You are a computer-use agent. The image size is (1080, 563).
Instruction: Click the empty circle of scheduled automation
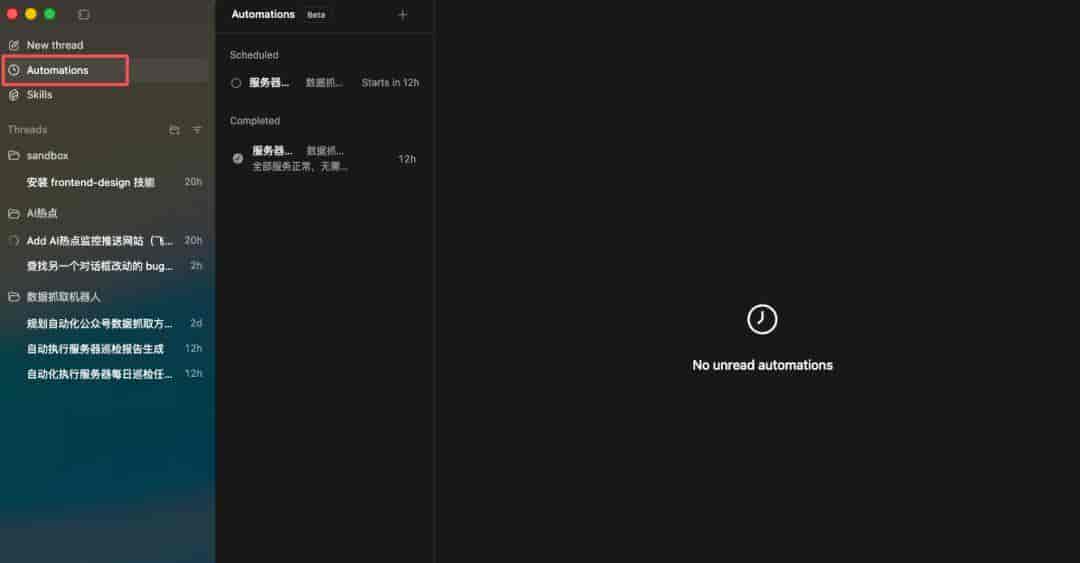point(236,83)
